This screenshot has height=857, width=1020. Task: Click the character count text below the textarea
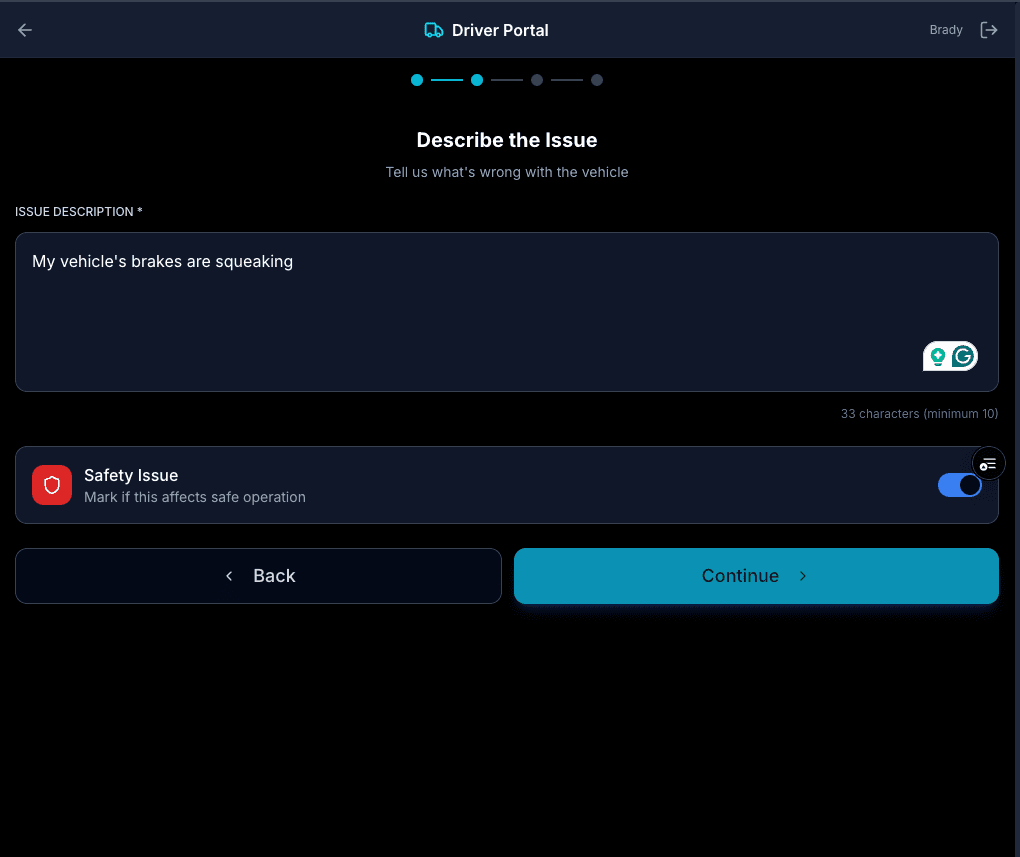(918, 413)
